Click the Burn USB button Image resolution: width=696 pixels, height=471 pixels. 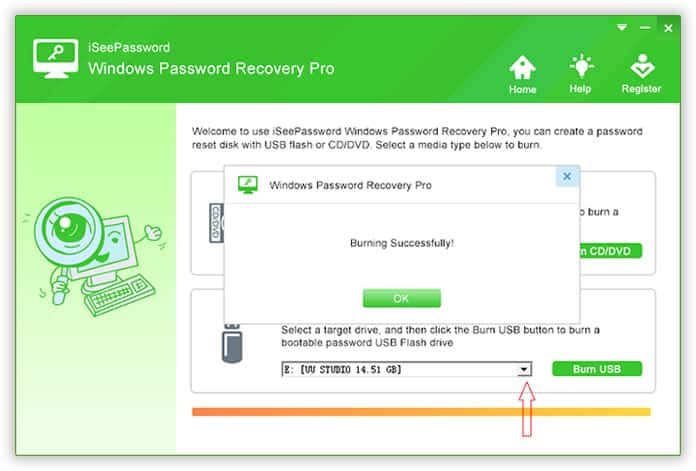597,369
